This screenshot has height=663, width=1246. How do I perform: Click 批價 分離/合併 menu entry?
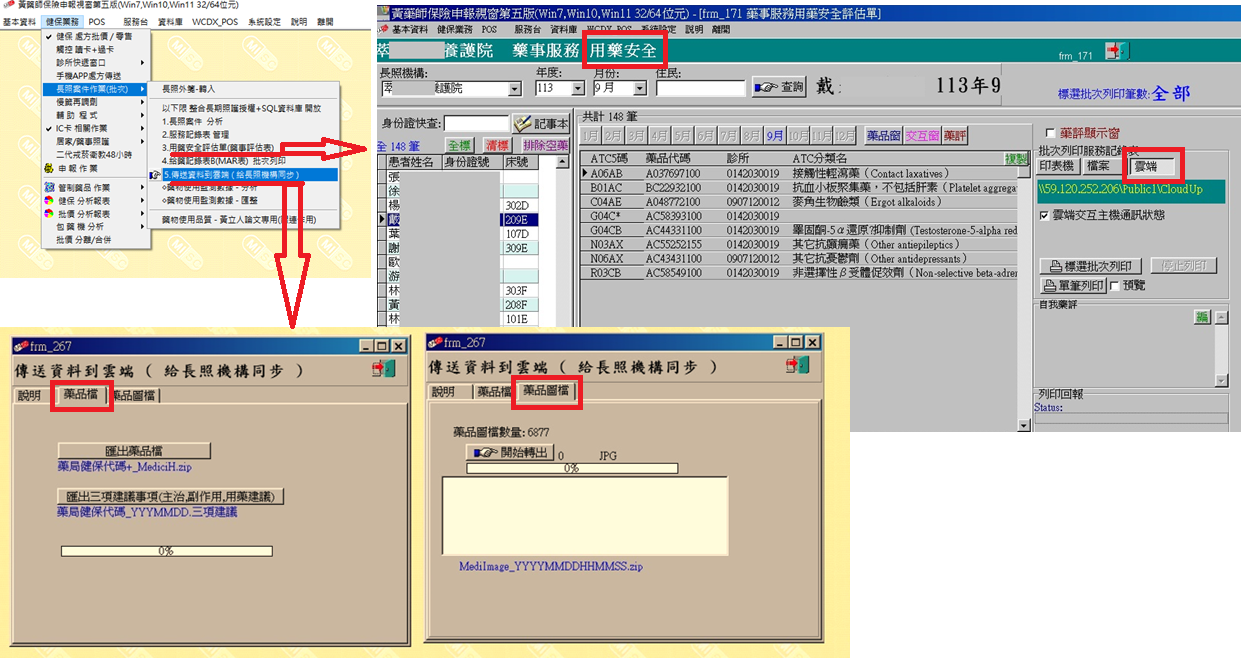pos(96,240)
